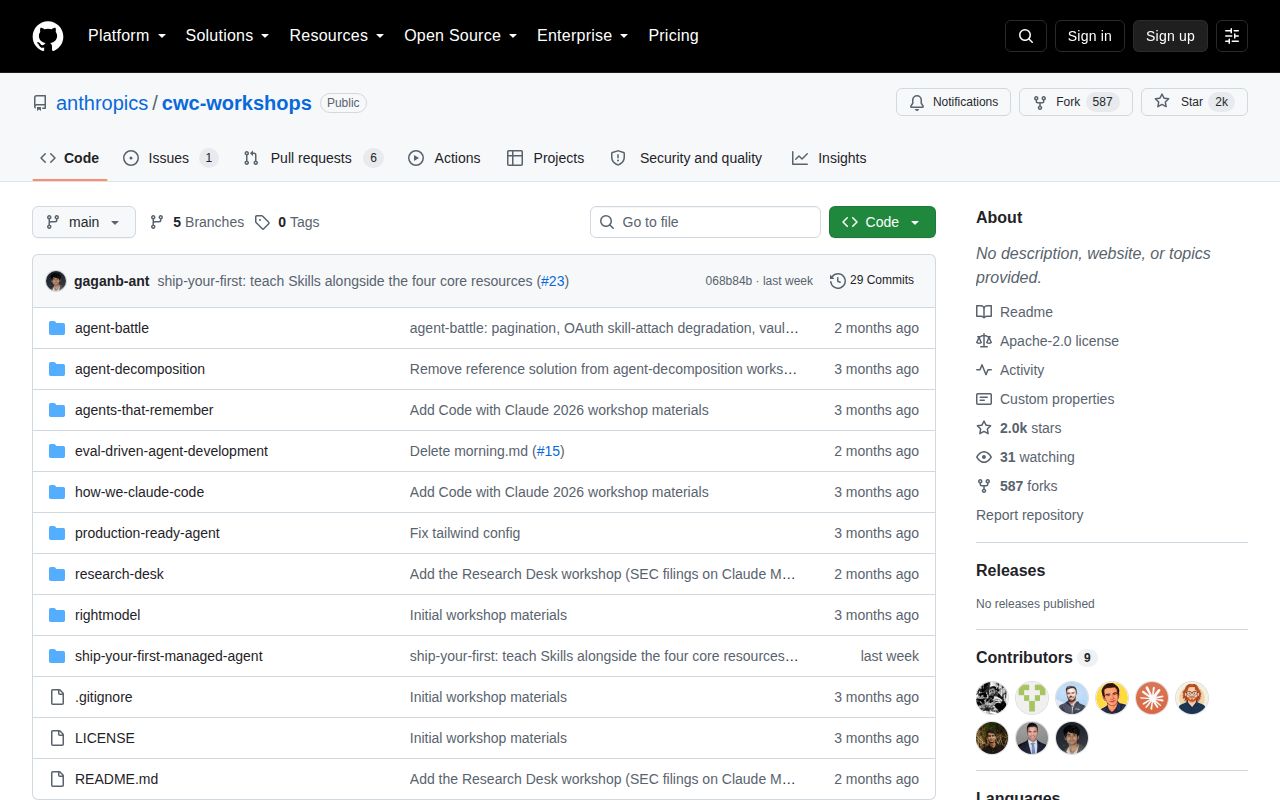
Task: Select the Code repository tab
Action: tap(69, 158)
